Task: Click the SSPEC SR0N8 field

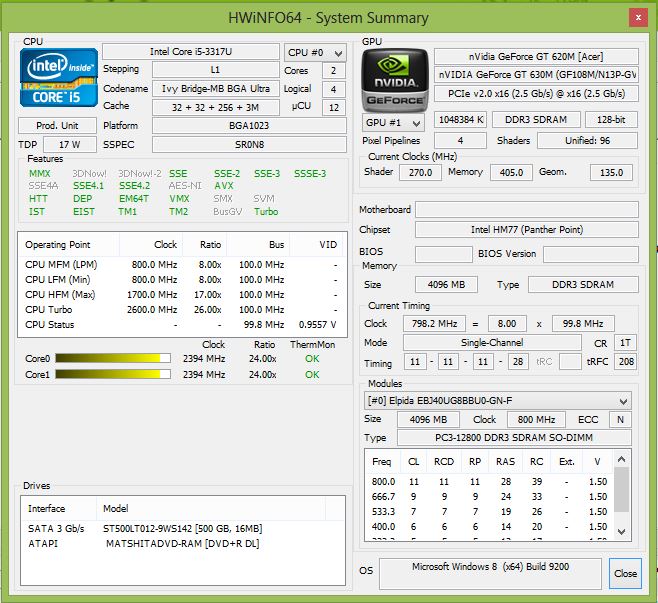Action: [x=249, y=144]
